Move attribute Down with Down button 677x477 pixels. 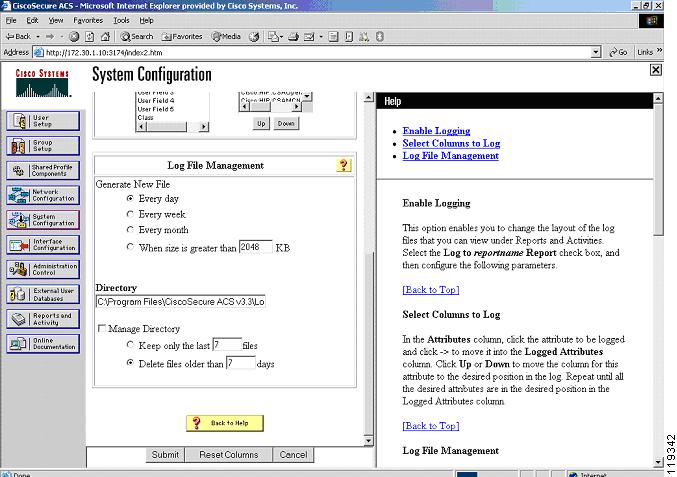click(x=286, y=123)
